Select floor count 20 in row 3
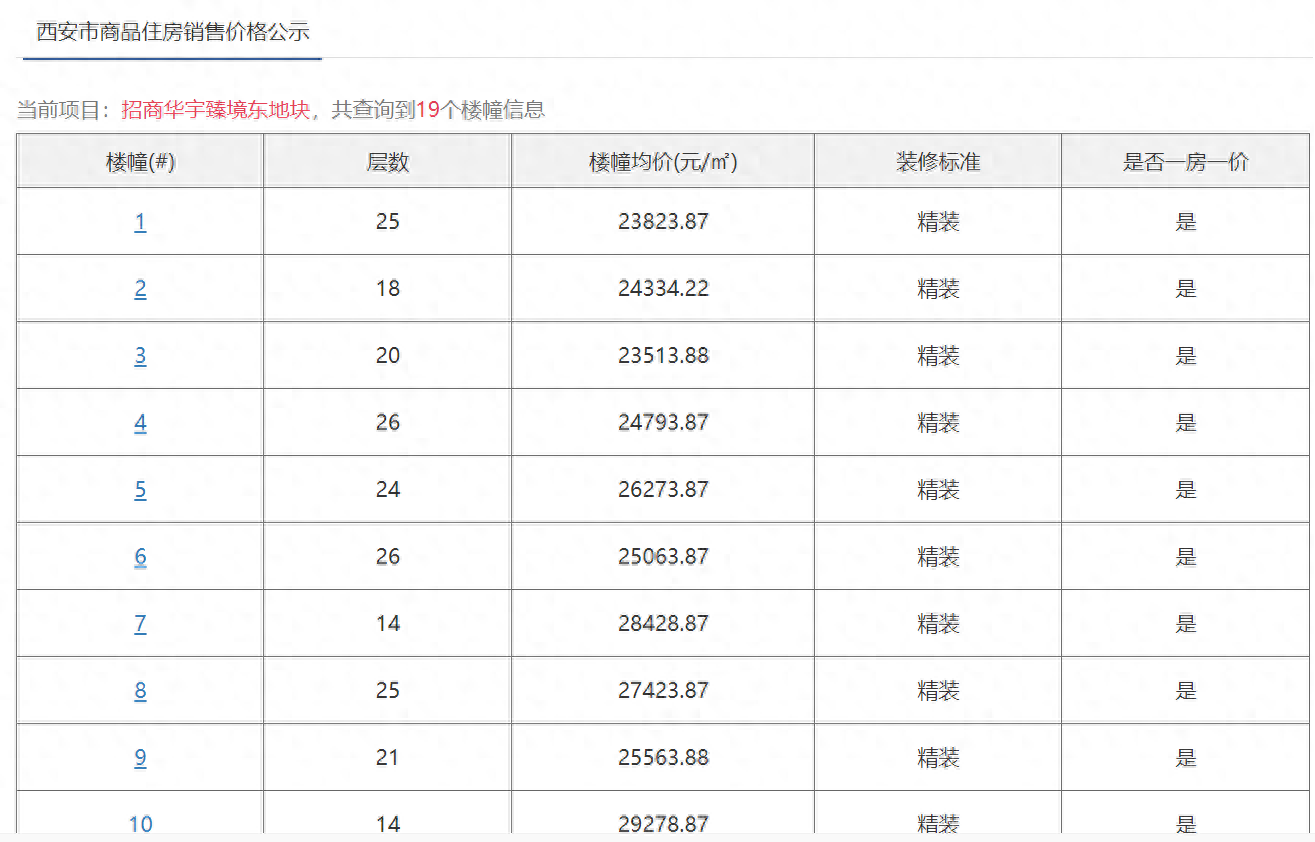Screen dimensions: 1315x842 [388, 356]
